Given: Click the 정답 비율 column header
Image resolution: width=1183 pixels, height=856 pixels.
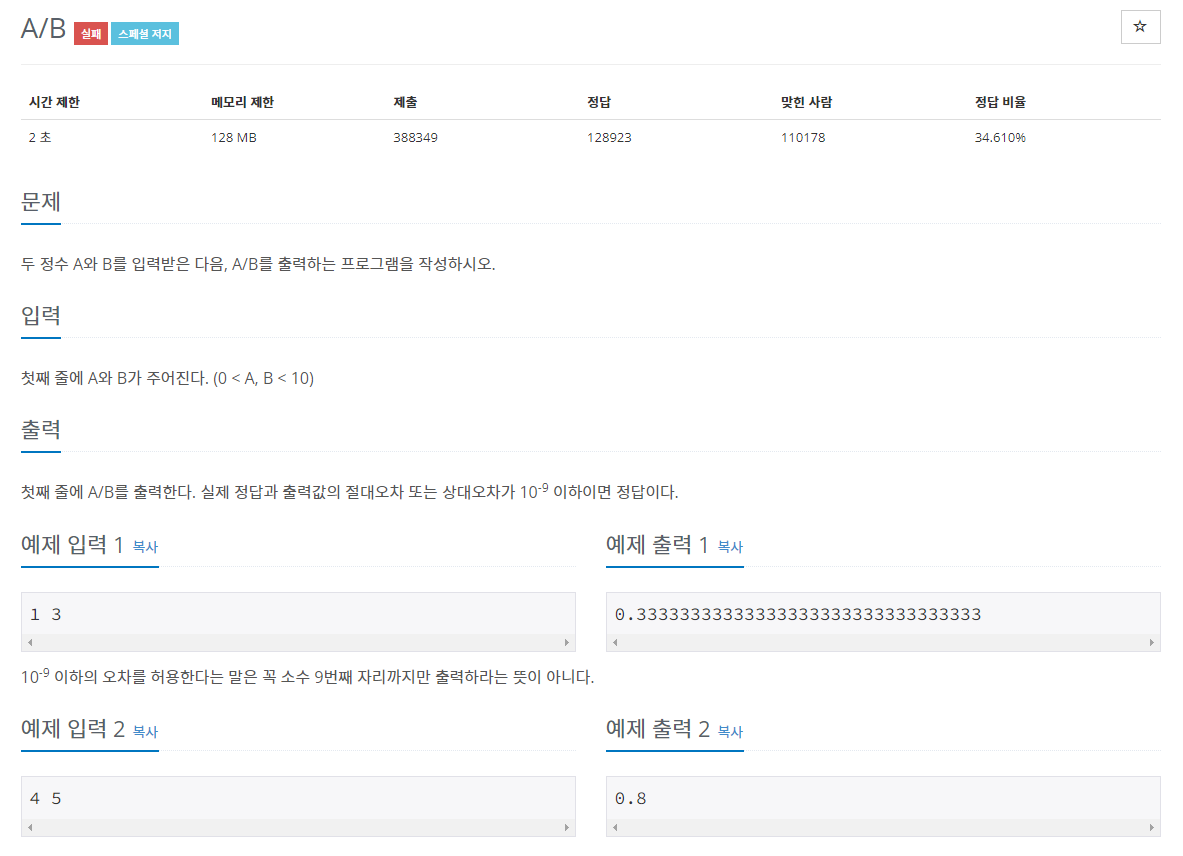Looking at the screenshot, I should pyautogui.click(x=1000, y=102).
